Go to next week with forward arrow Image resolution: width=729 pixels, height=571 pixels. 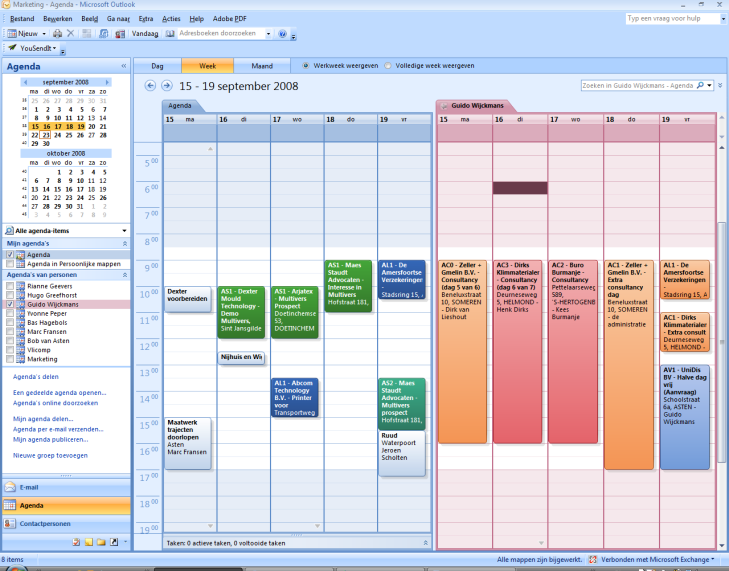tap(166, 86)
